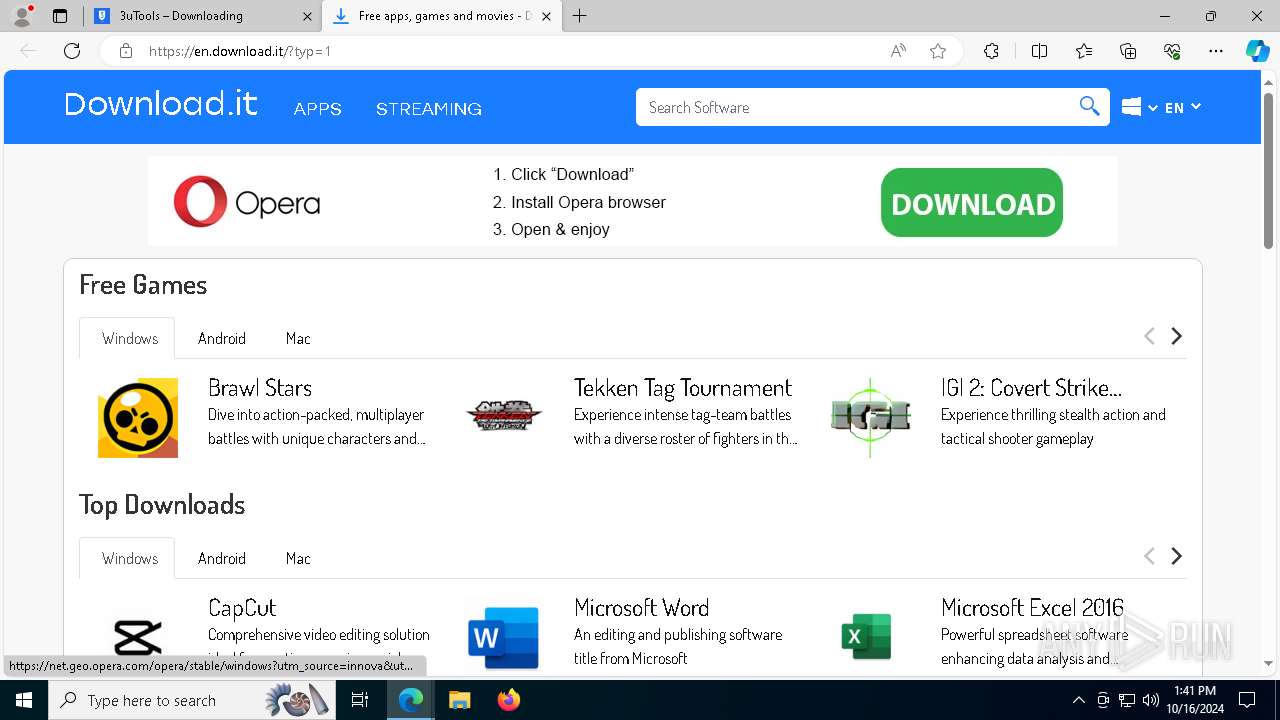Open the Collections panel
The height and width of the screenshot is (720, 1280).
pos(1128,51)
